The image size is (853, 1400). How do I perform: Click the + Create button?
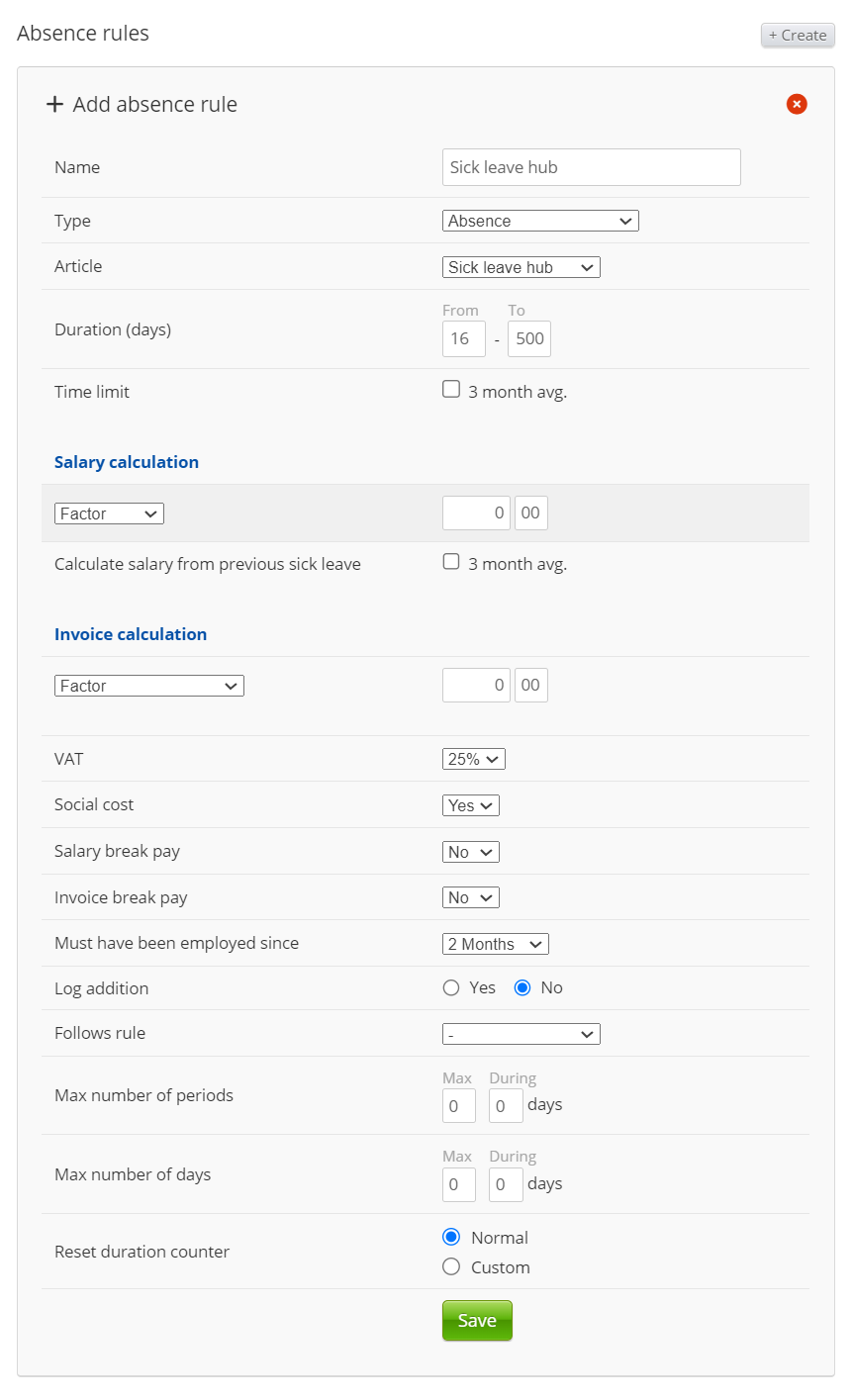click(798, 36)
